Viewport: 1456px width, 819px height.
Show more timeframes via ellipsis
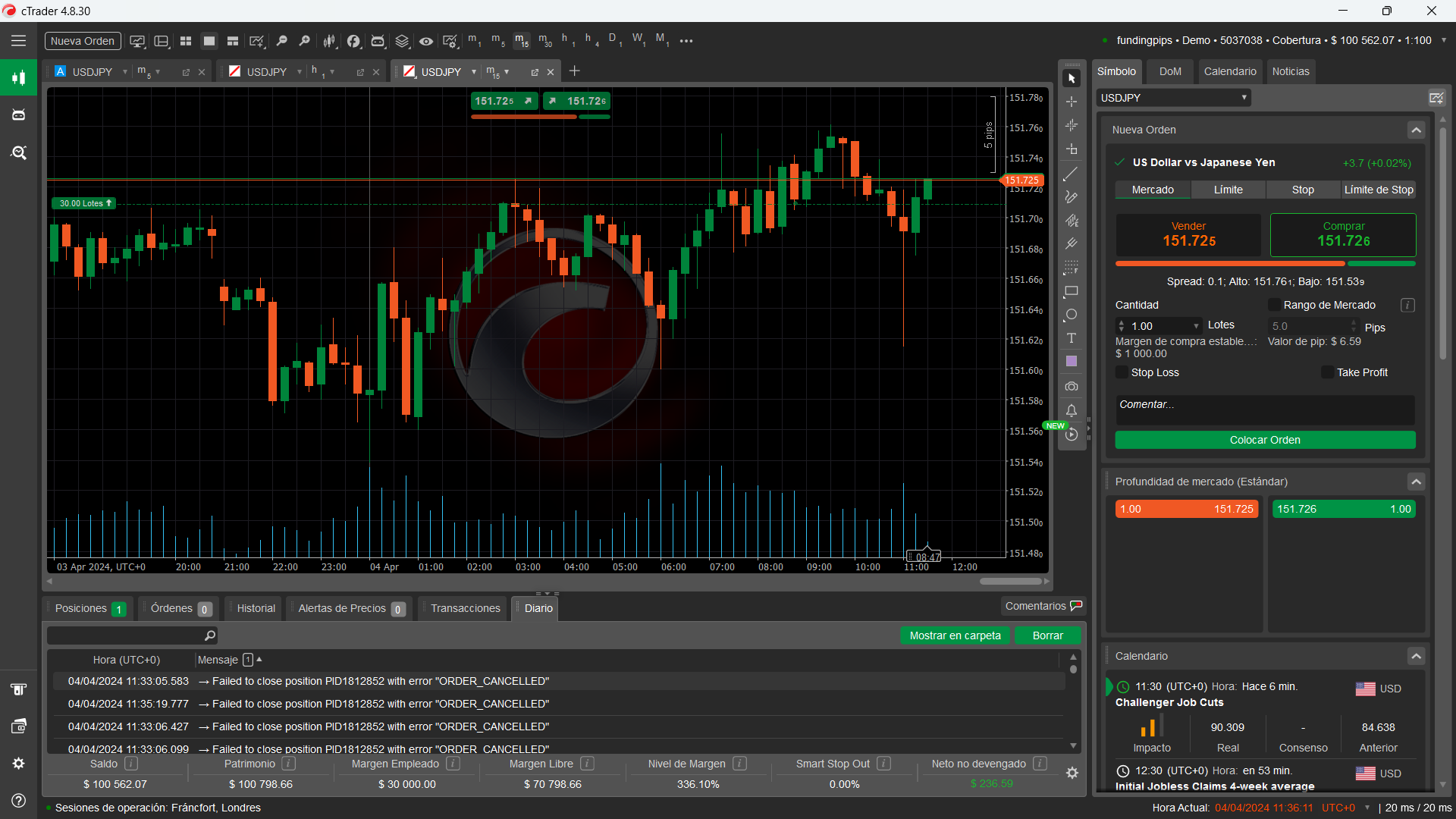tap(686, 41)
